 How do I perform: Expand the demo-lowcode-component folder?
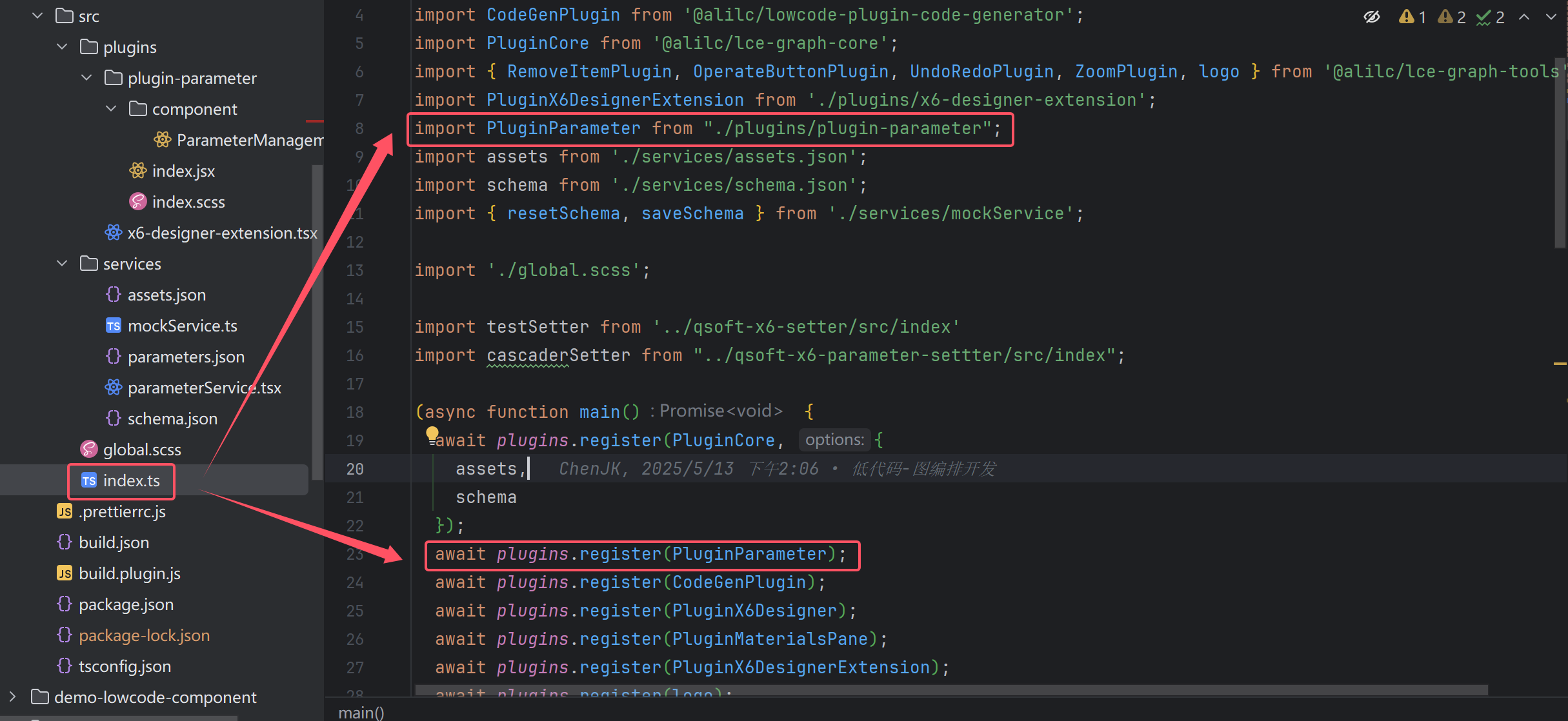(x=12, y=696)
